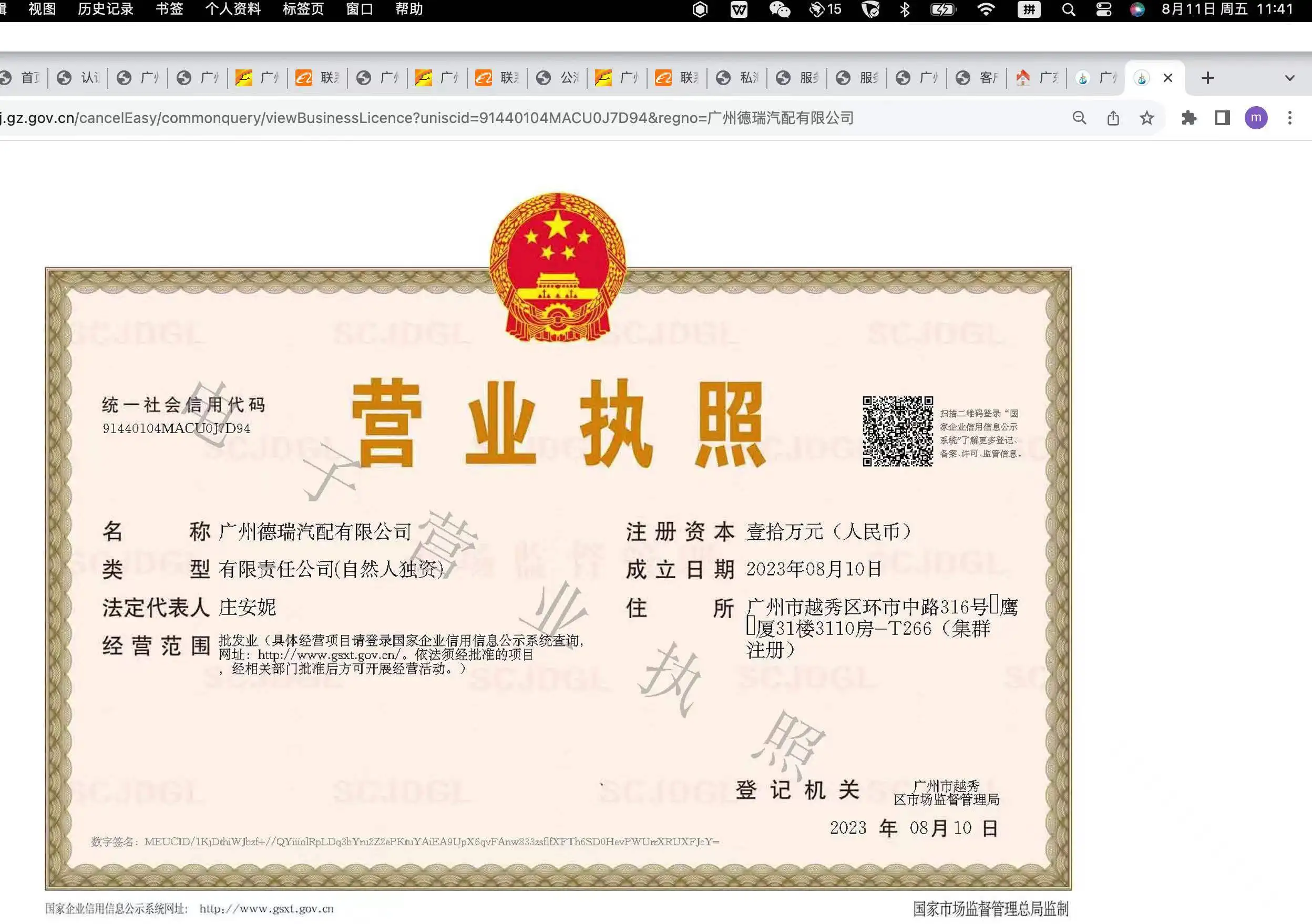Switch to the tab labeled 私
Image resolution: width=1312 pixels, height=924 pixels.
pos(737,78)
